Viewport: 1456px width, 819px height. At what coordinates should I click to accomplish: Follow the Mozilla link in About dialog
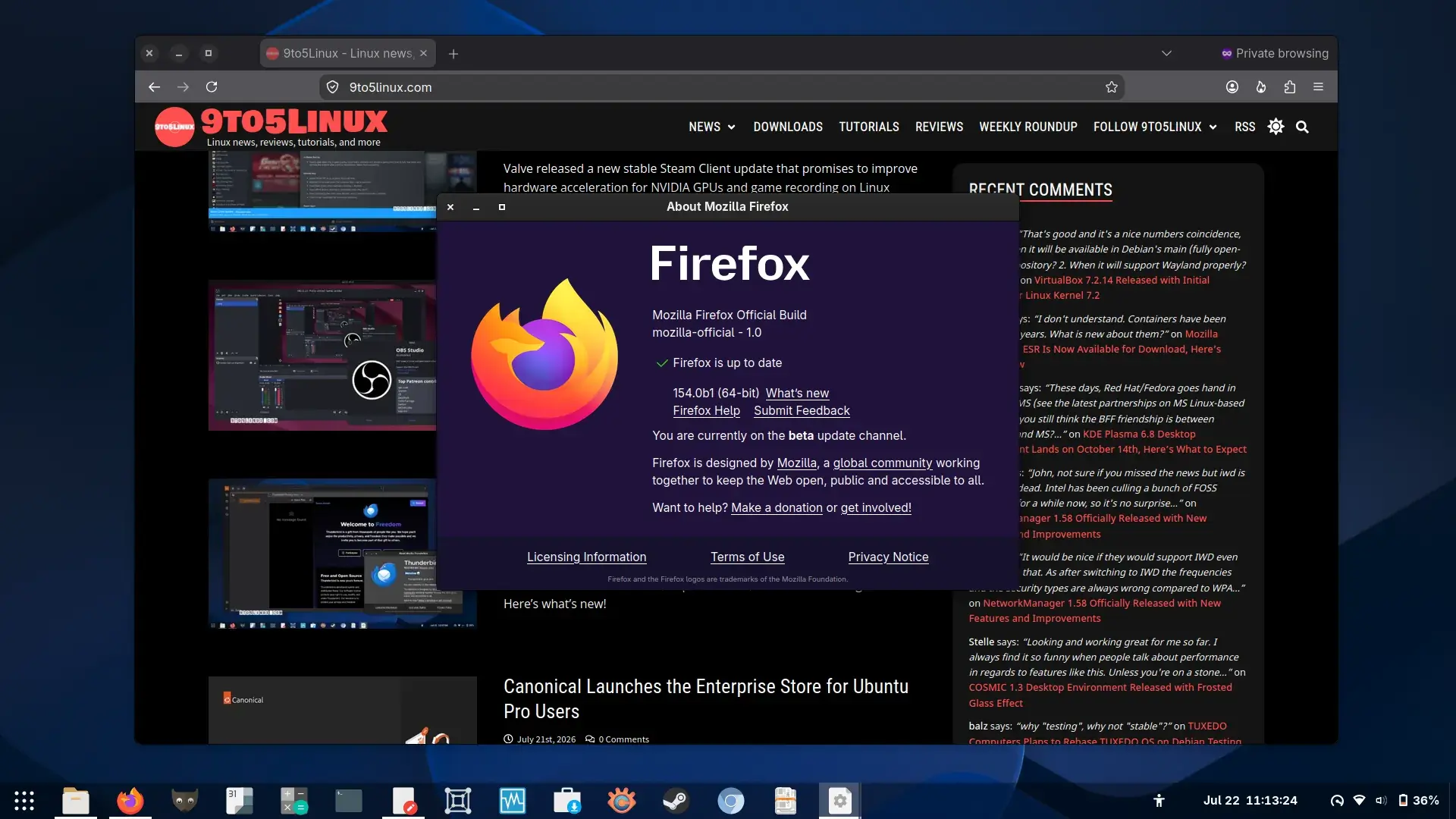tap(796, 463)
